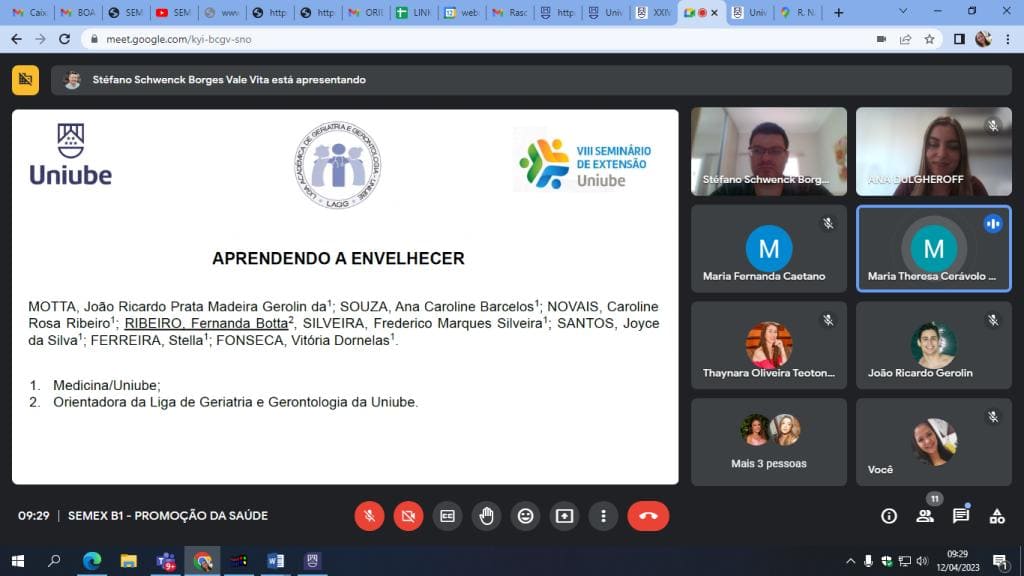Screen dimensions: 1024x576
Task: Turn on the camera in call controls
Action: tap(408, 516)
